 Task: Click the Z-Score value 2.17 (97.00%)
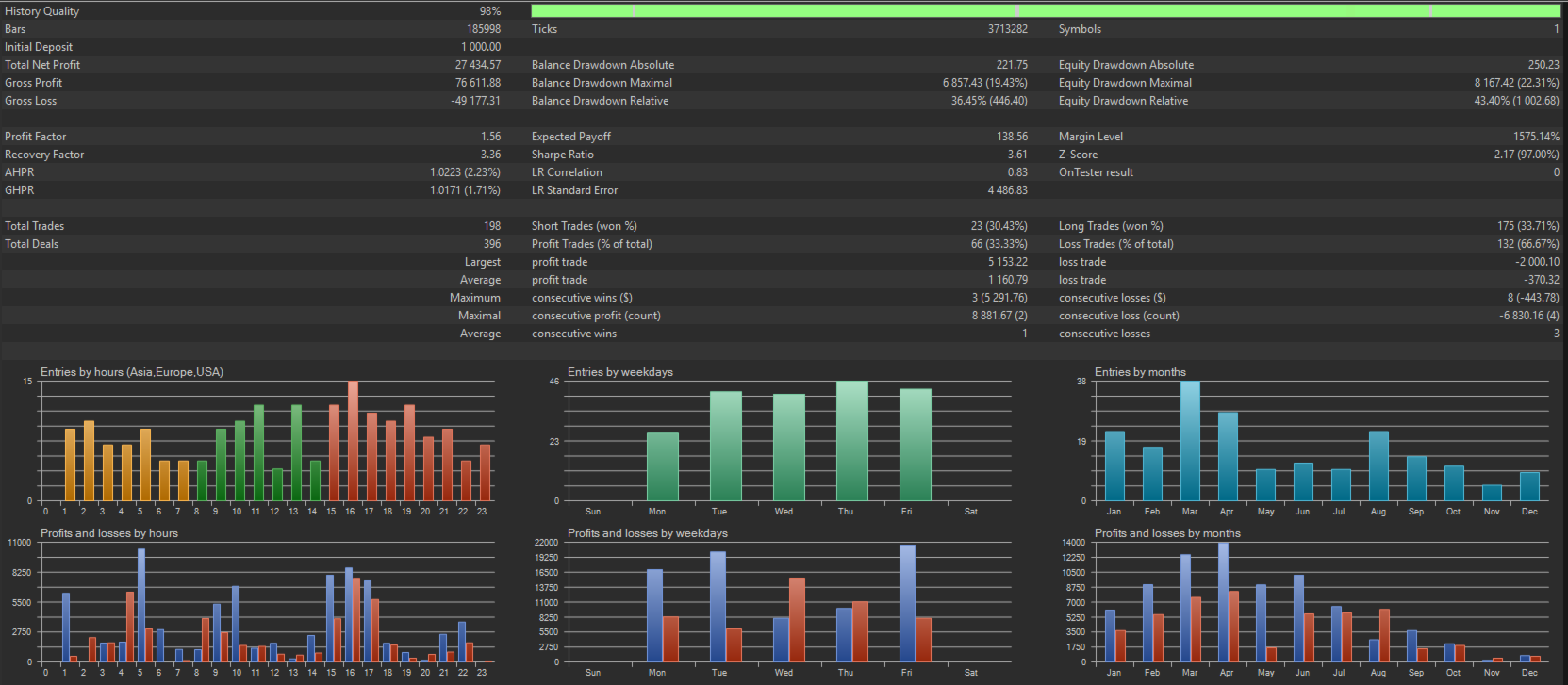tap(1527, 155)
